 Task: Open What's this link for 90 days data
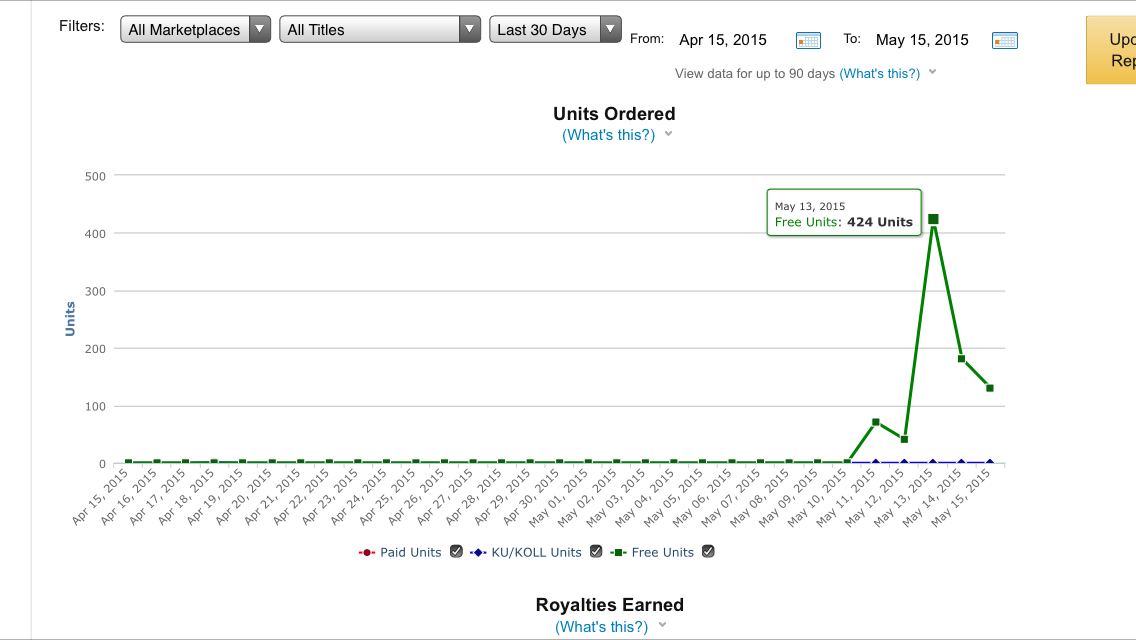(879, 73)
